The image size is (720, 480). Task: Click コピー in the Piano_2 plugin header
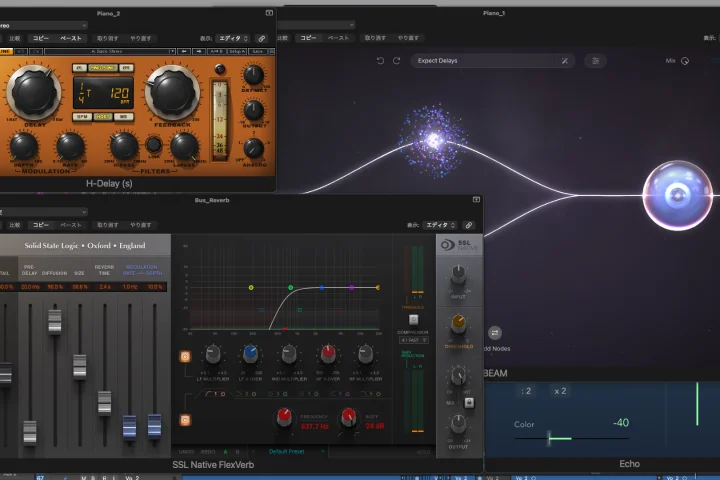tap(40, 39)
